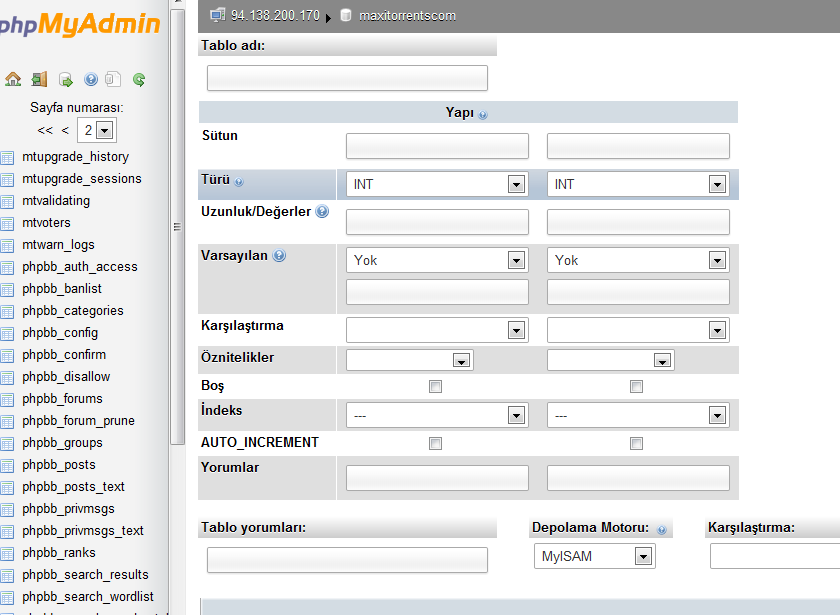Open the phpbb_search_results table
Image resolution: width=840 pixels, height=615 pixels.
85,575
